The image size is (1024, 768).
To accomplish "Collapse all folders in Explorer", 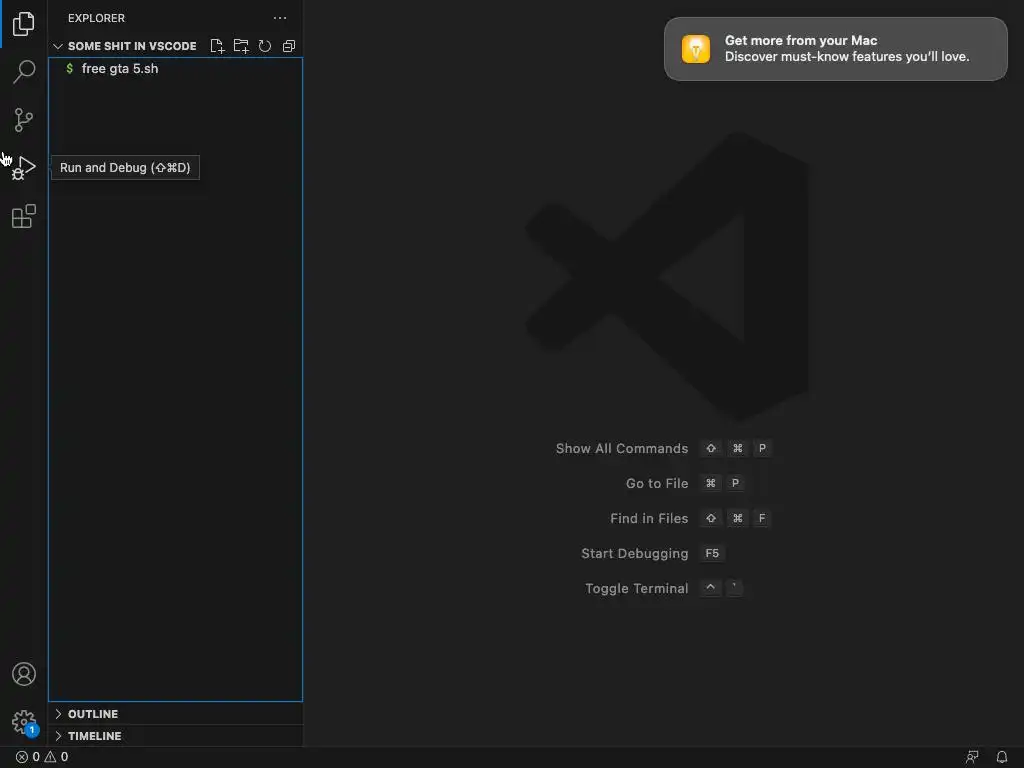I will (x=289, y=46).
